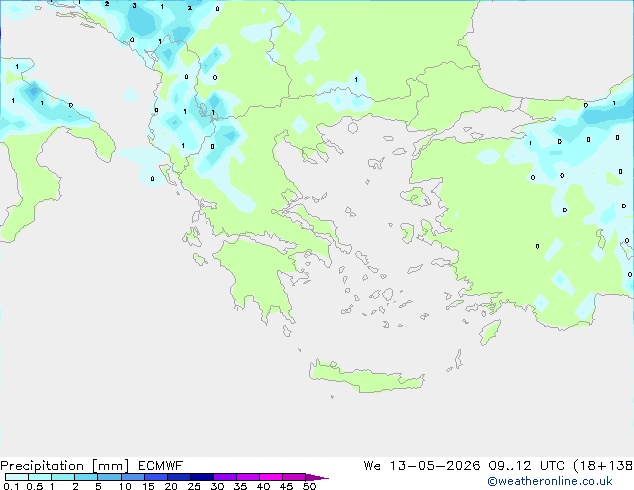The image size is (634, 490).
Task: Pick the 10–15 mm blue legend swatch
Action: [x=132, y=477]
